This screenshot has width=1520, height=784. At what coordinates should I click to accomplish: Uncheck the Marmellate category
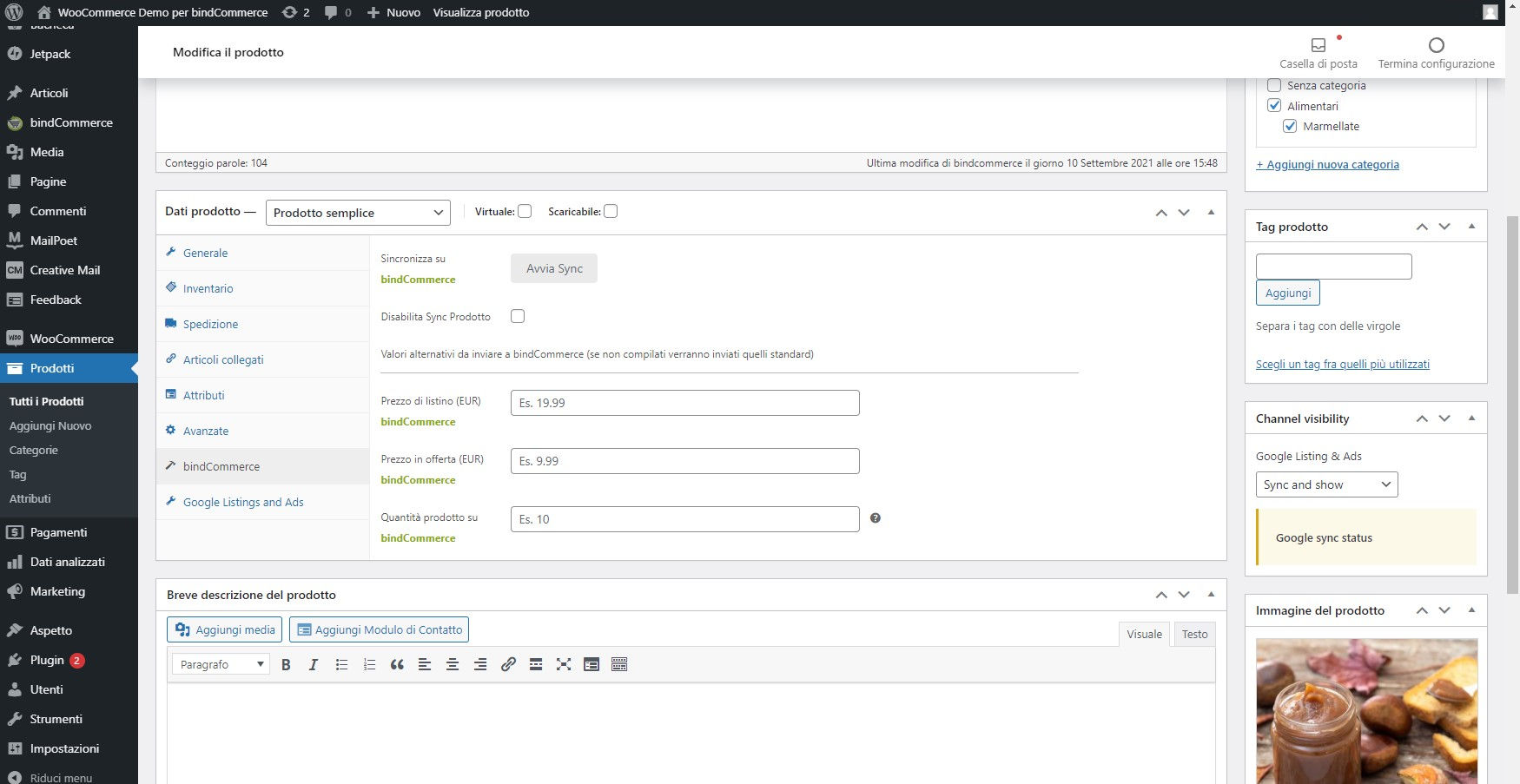click(1290, 127)
